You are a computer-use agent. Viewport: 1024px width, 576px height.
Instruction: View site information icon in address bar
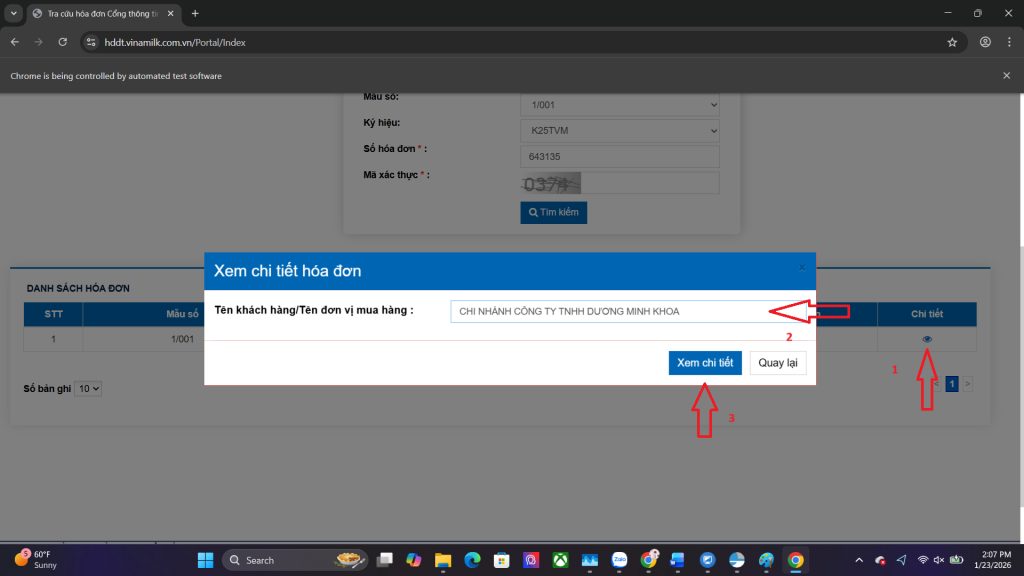[x=90, y=43]
